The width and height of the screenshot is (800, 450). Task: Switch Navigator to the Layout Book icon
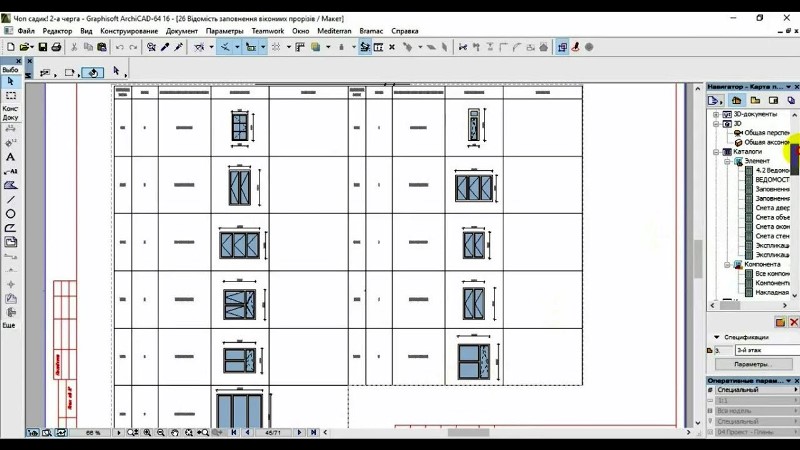pyautogui.click(x=773, y=101)
